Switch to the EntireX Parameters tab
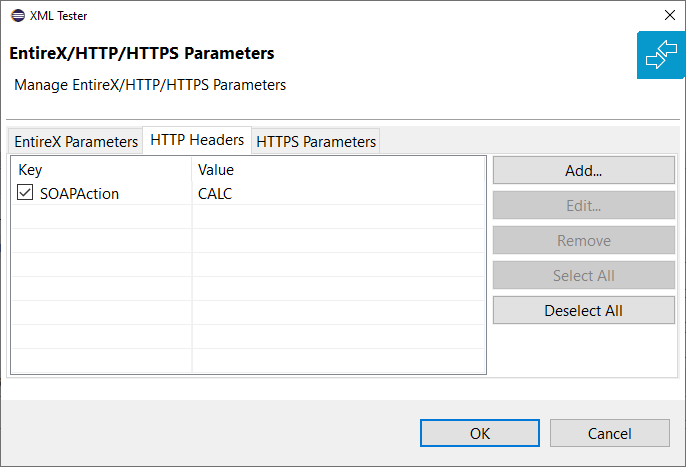 click(x=76, y=141)
